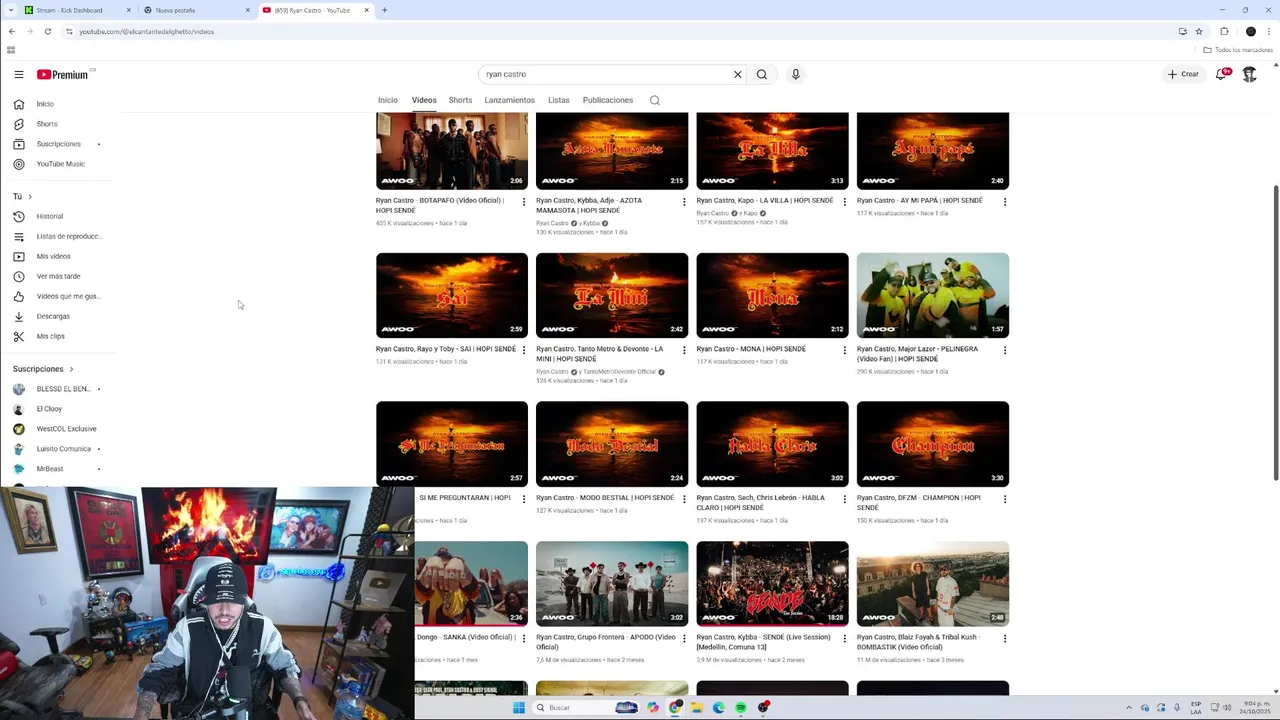The width and height of the screenshot is (1280, 720).
Task: Clear the search box with the X icon
Action: click(x=738, y=74)
